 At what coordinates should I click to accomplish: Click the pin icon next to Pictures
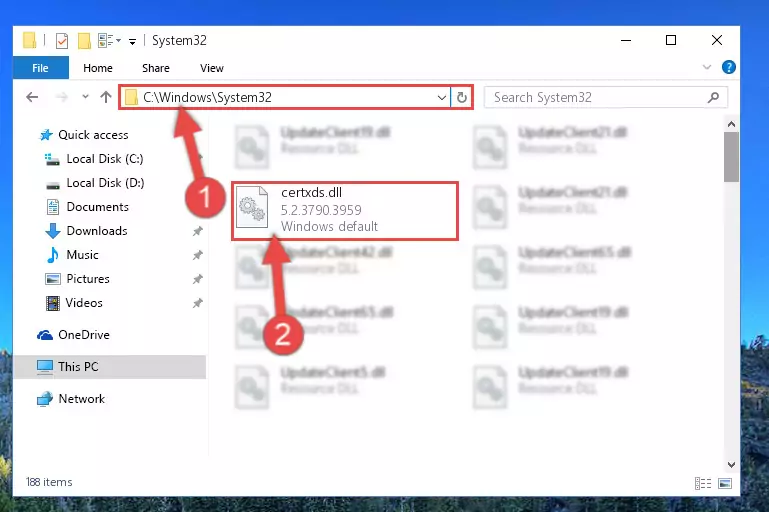point(198,279)
